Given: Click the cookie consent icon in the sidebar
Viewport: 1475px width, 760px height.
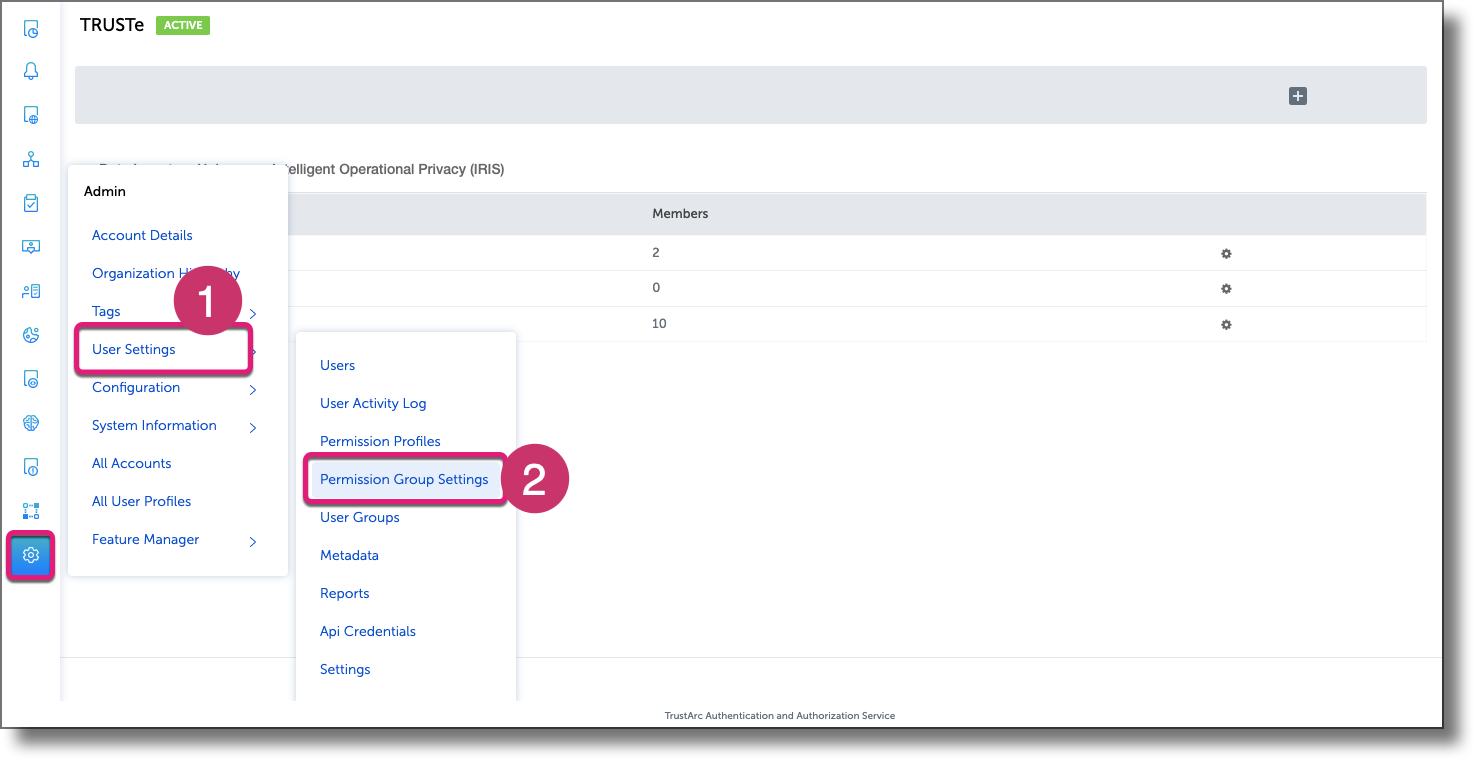Looking at the screenshot, I should [30, 334].
